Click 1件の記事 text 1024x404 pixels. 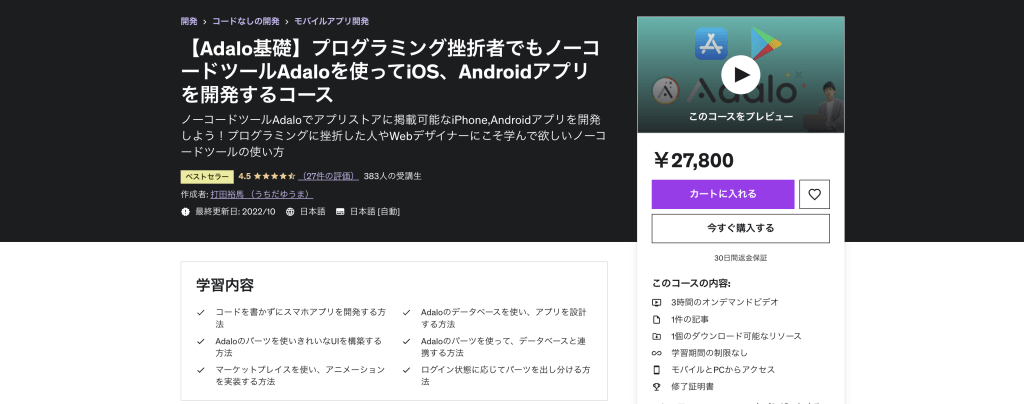click(x=690, y=319)
